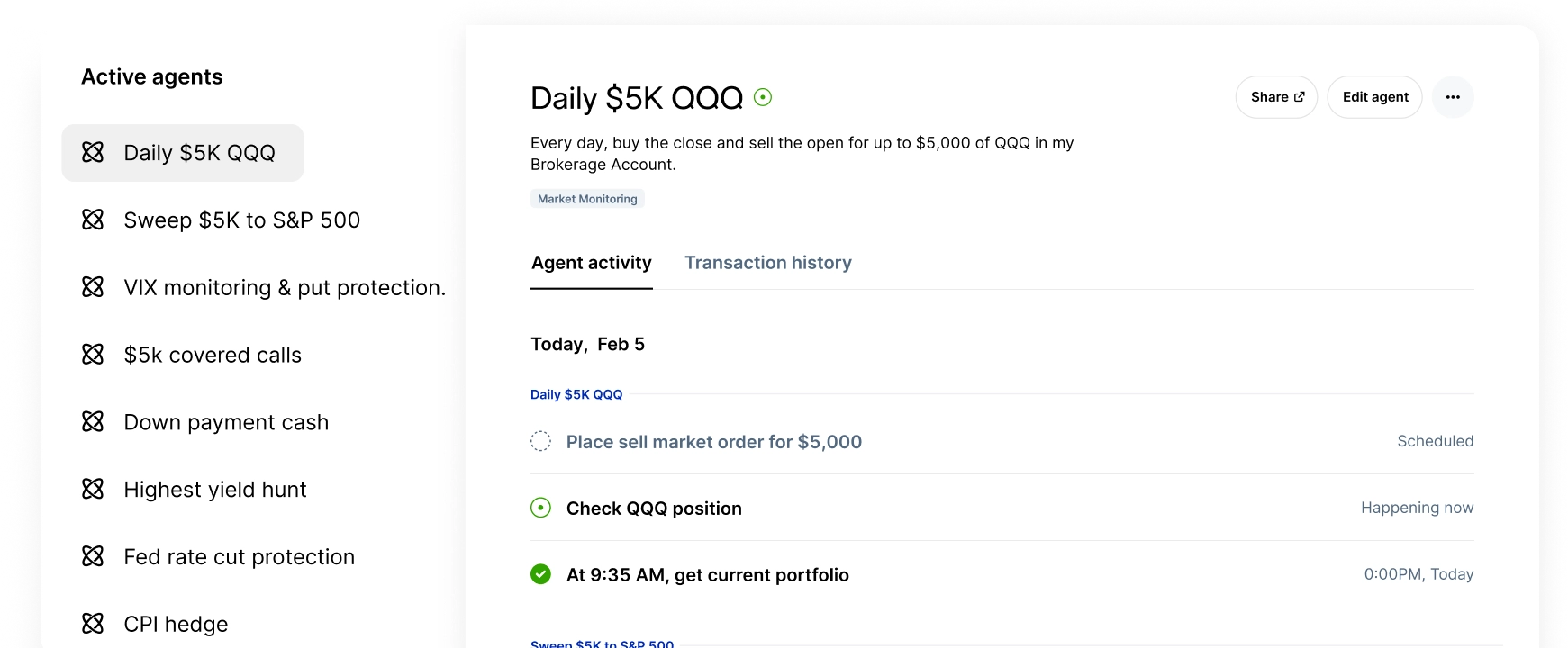Click the Market Monitoring tag
This screenshot has height=648, width=1568.
click(x=587, y=199)
